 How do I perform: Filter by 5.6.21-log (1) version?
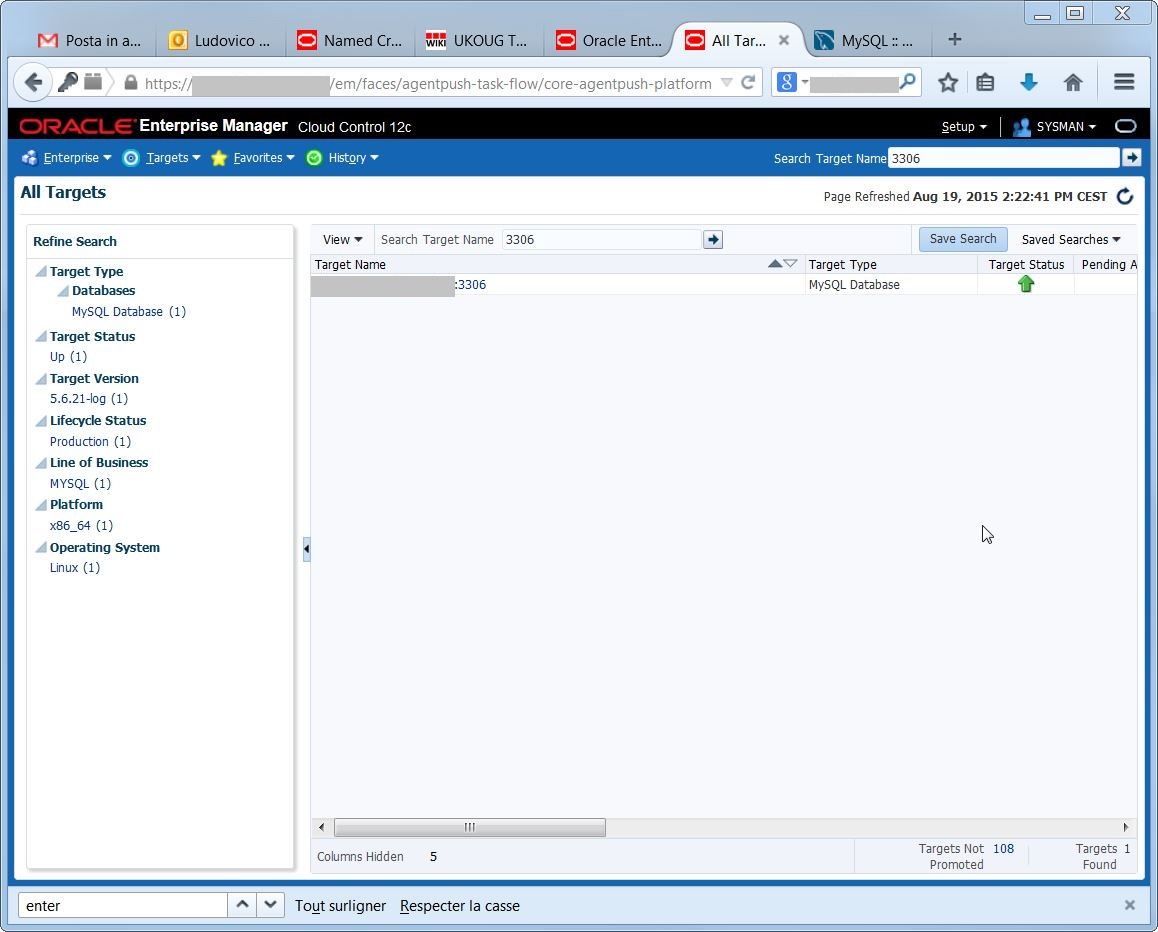[89, 399]
